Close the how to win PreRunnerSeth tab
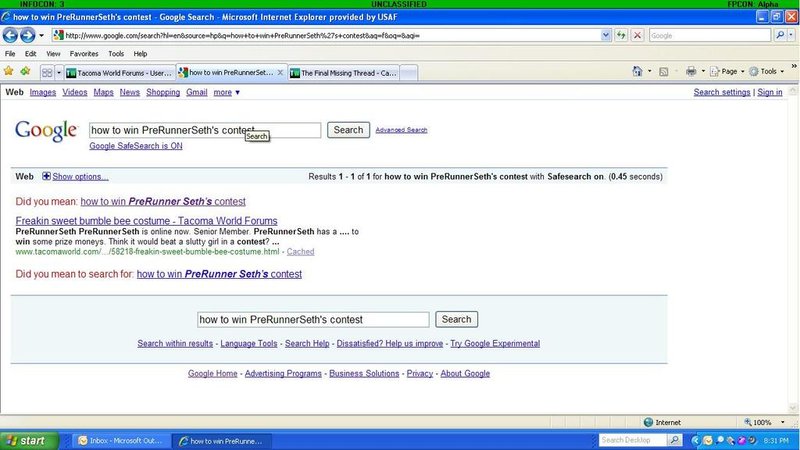Image resolution: width=800 pixels, height=450 pixels. tap(280, 72)
